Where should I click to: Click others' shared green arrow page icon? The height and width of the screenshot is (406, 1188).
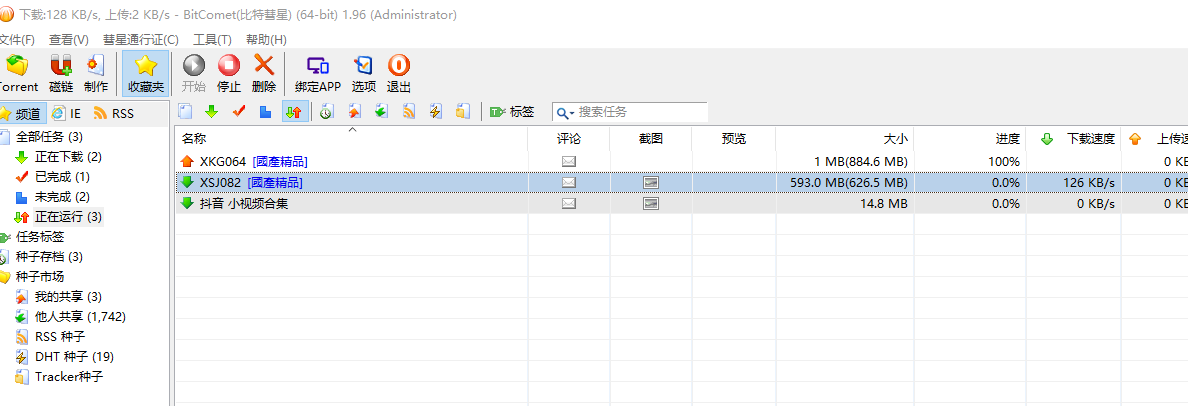coord(381,112)
